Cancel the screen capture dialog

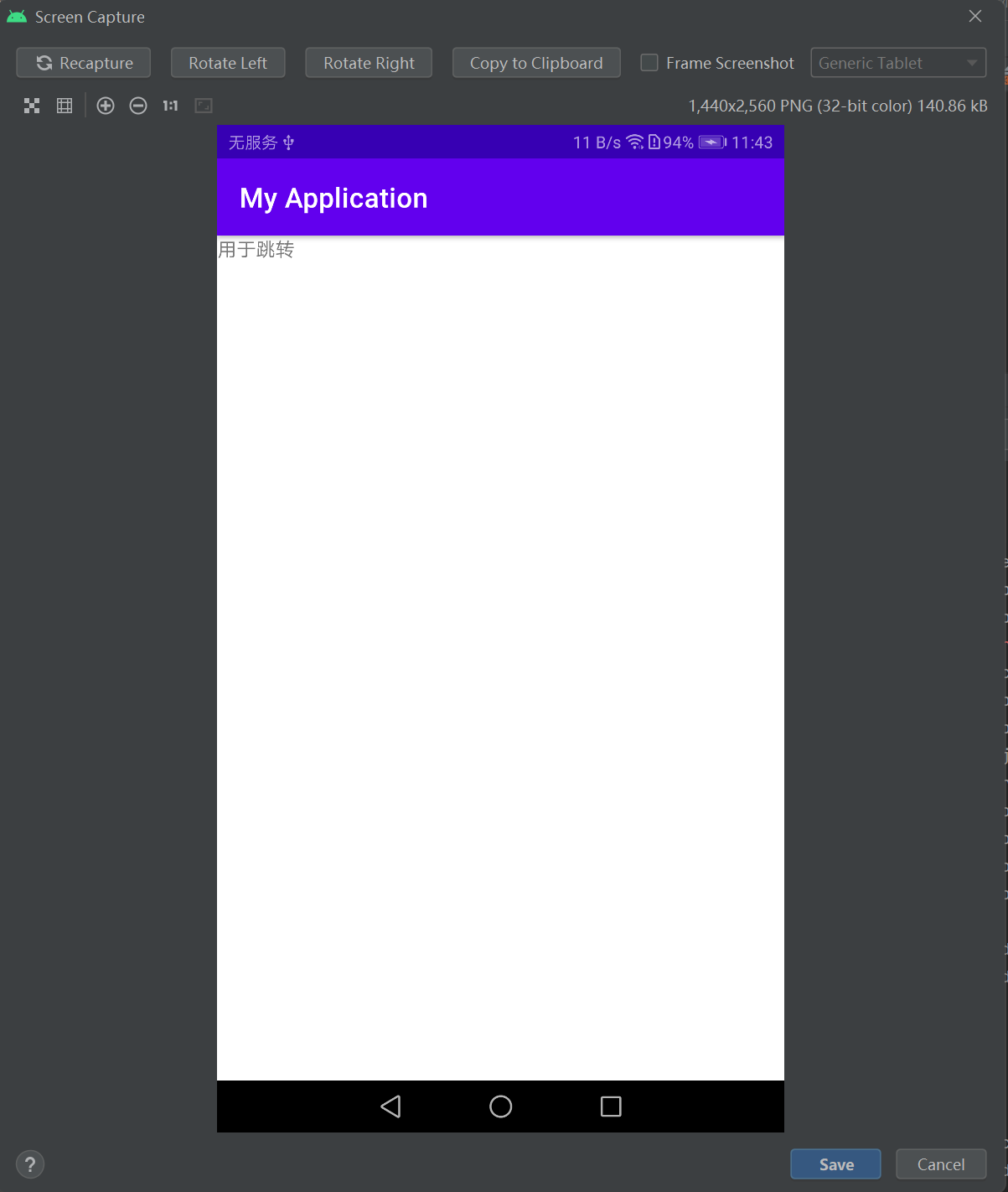[x=941, y=1164]
